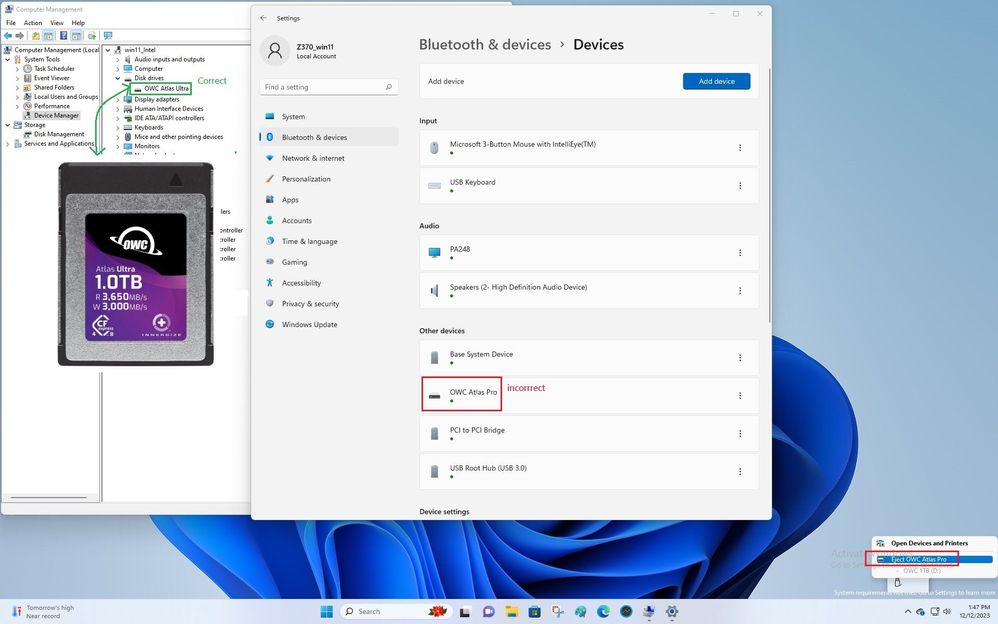Open Privacy & security settings
This screenshot has height=624, width=998.
pyautogui.click(x=328, y=304)
